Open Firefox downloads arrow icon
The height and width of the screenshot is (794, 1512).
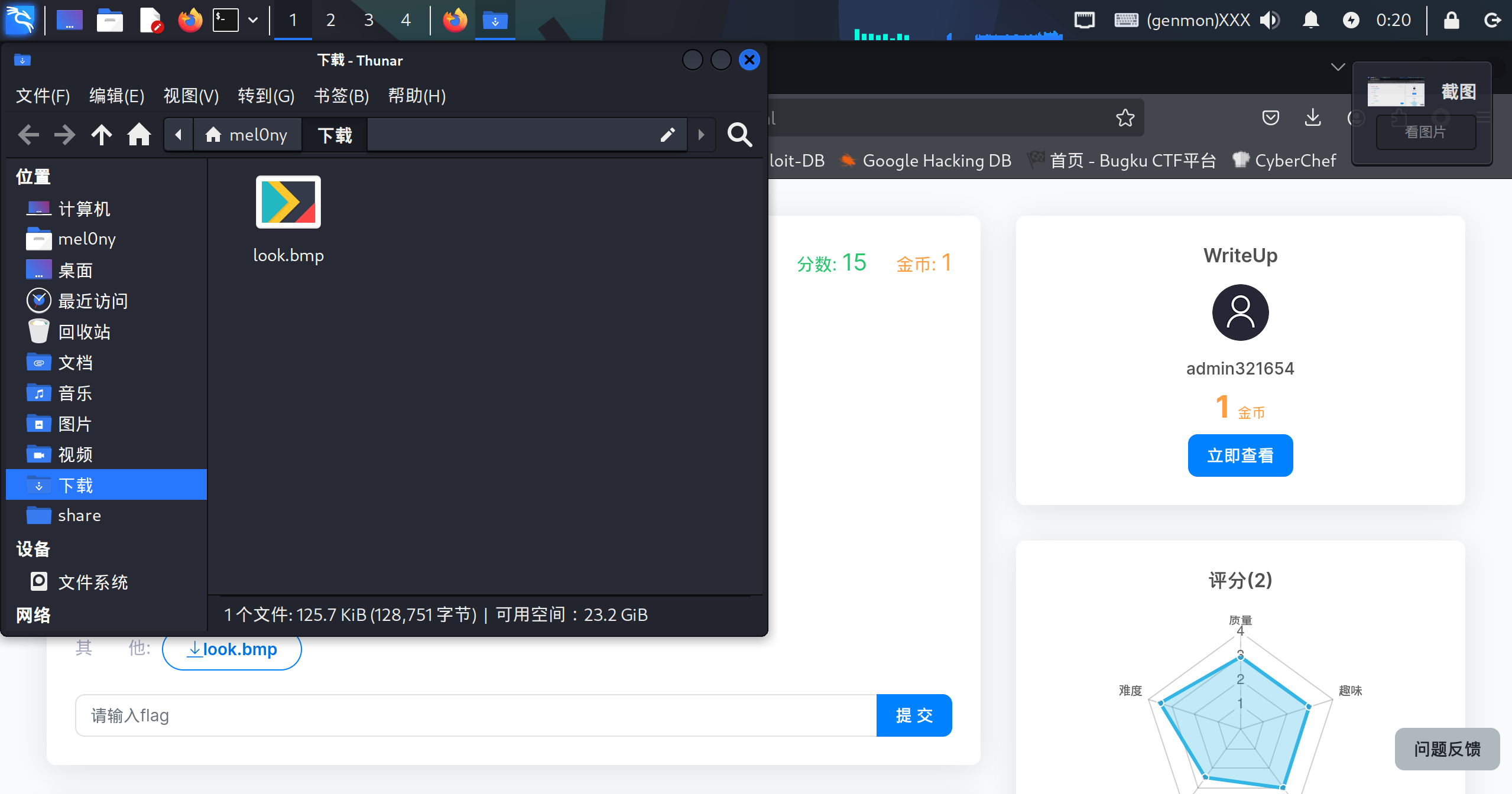tap(1313, 118)
